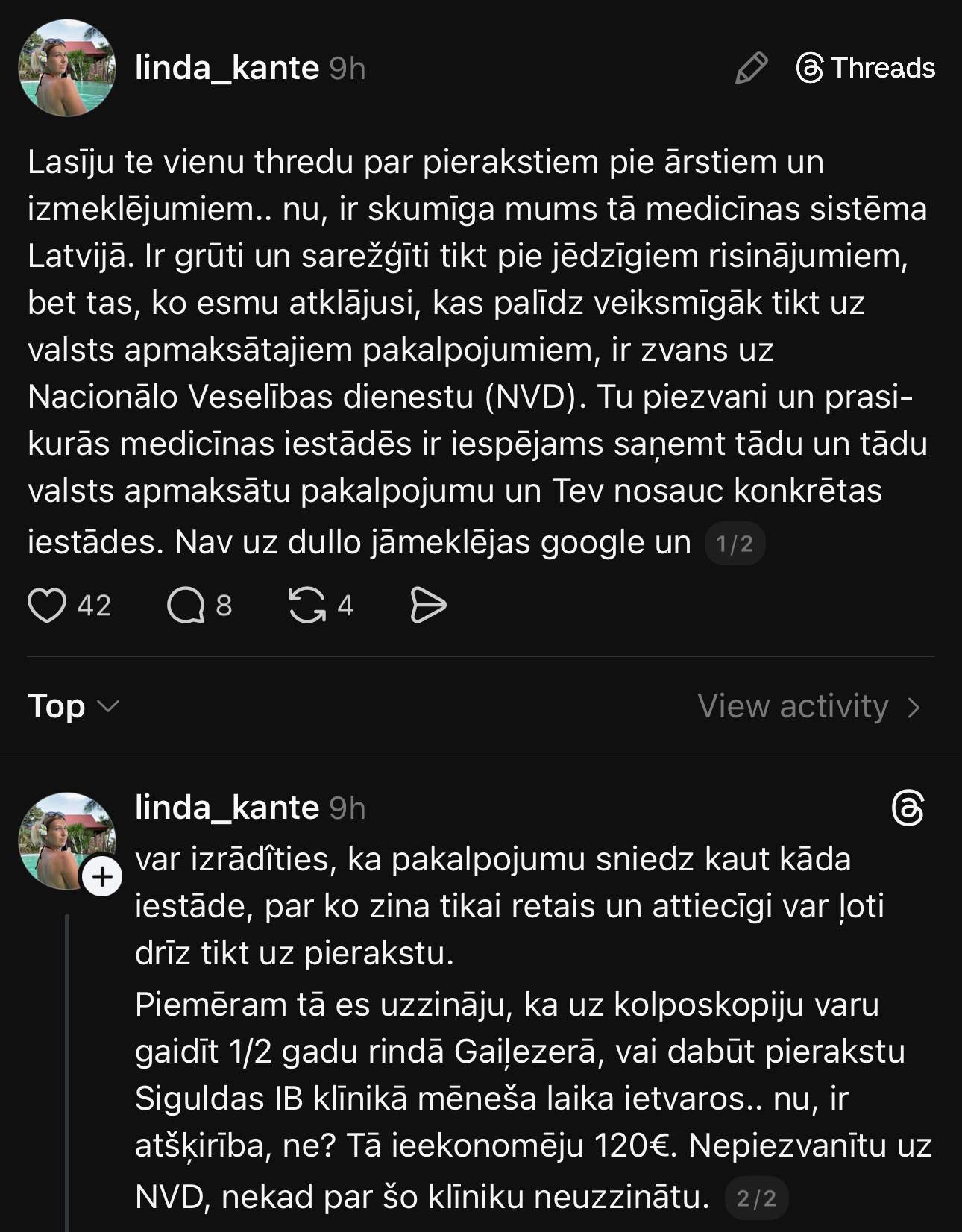
Task: Tap the 2/2 thread part badge
Action: (x=756, y=1198)
